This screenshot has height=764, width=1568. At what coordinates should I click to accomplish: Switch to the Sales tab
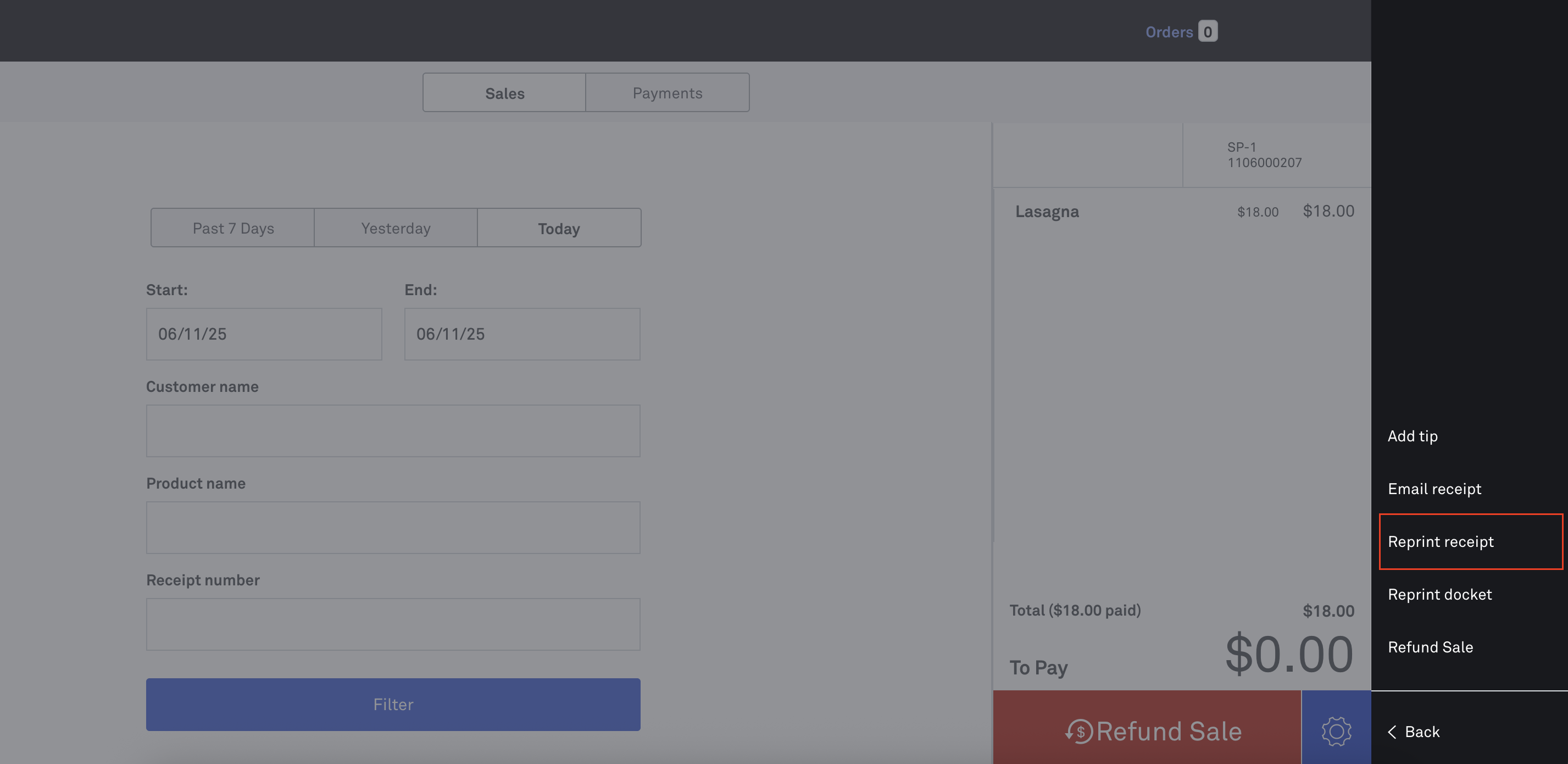pos(504,92)
